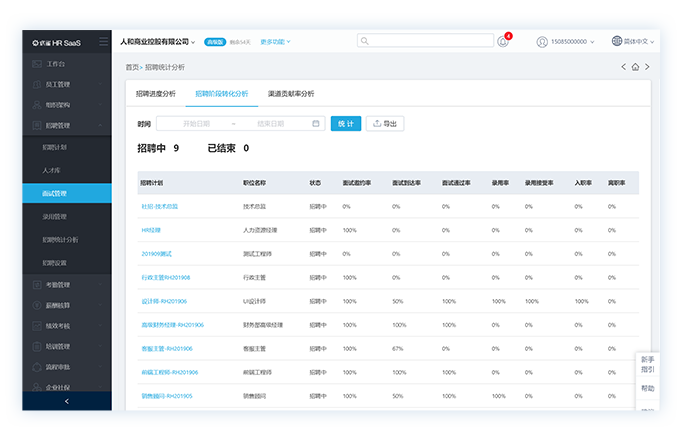The image size is (687, 436).
Task: Collapse the 招聘管理 sidebar chevron
Action: [x=100, y=126]
